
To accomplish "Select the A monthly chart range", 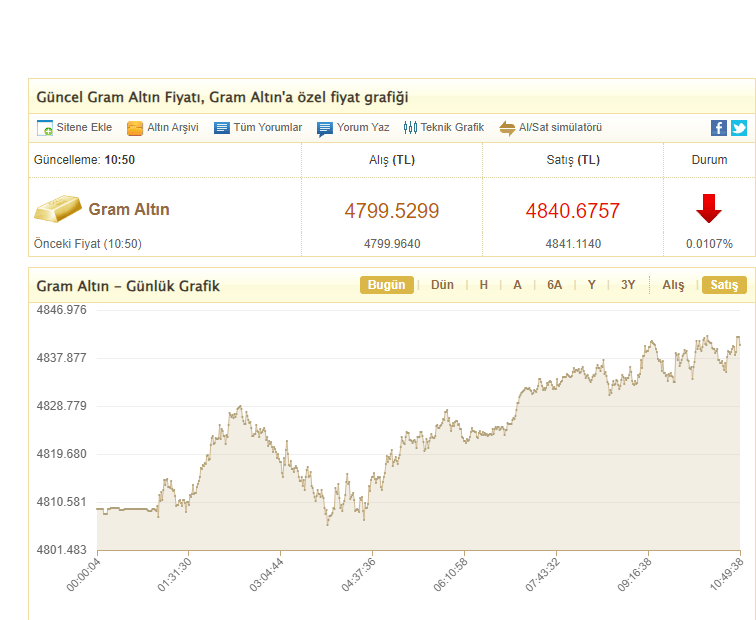I will [x=517, y=285].
